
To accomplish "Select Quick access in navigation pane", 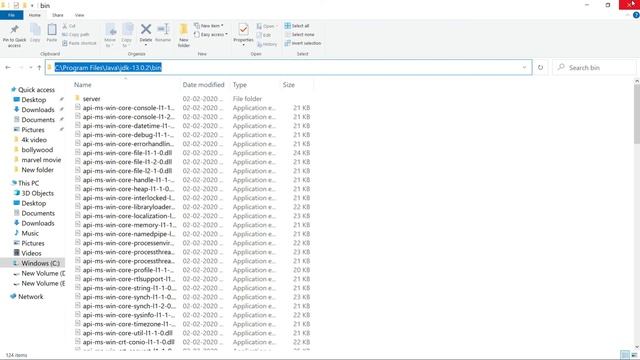I will 36,90.
